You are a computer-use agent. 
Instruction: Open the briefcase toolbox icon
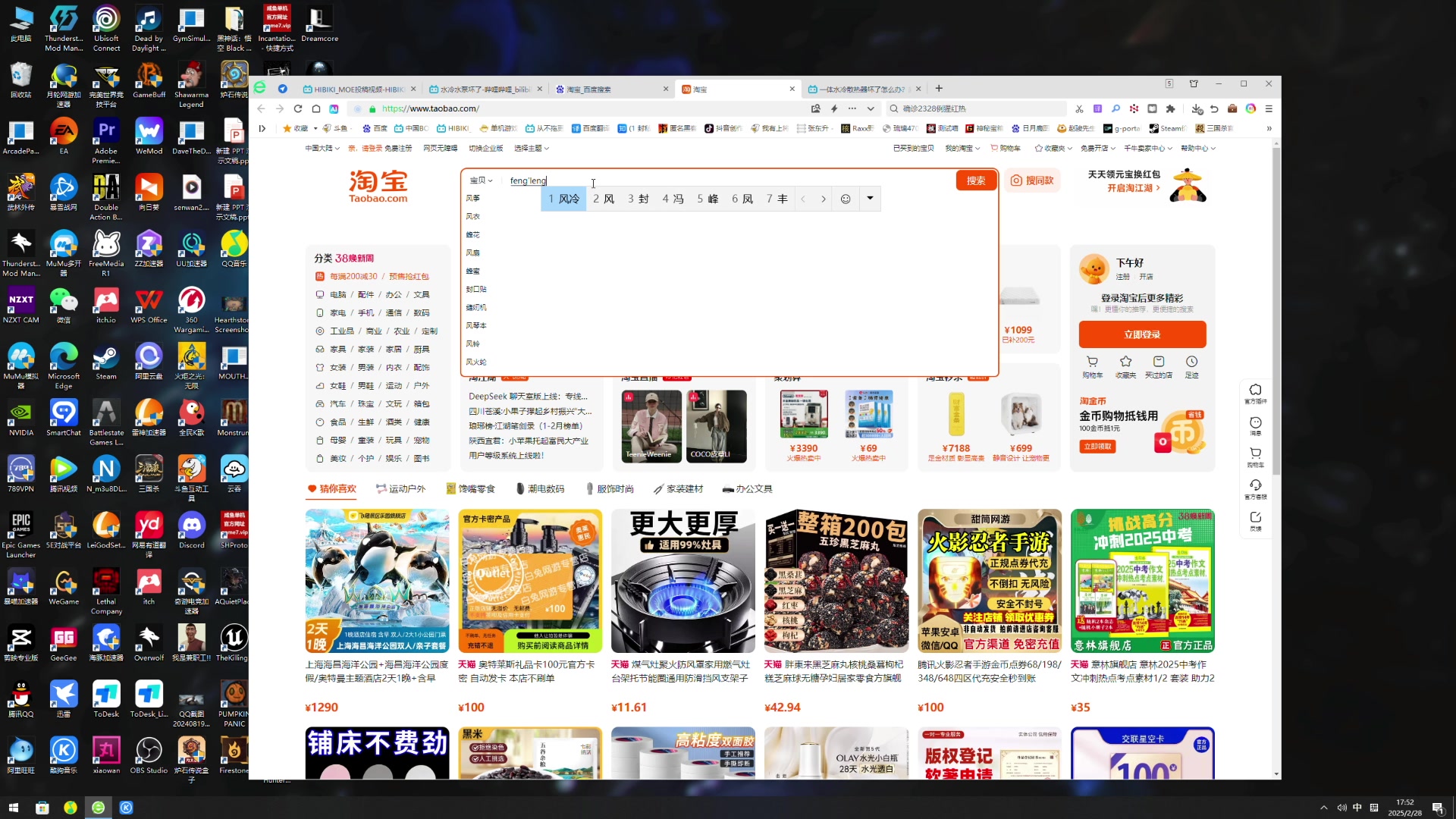pos(1232,108)
